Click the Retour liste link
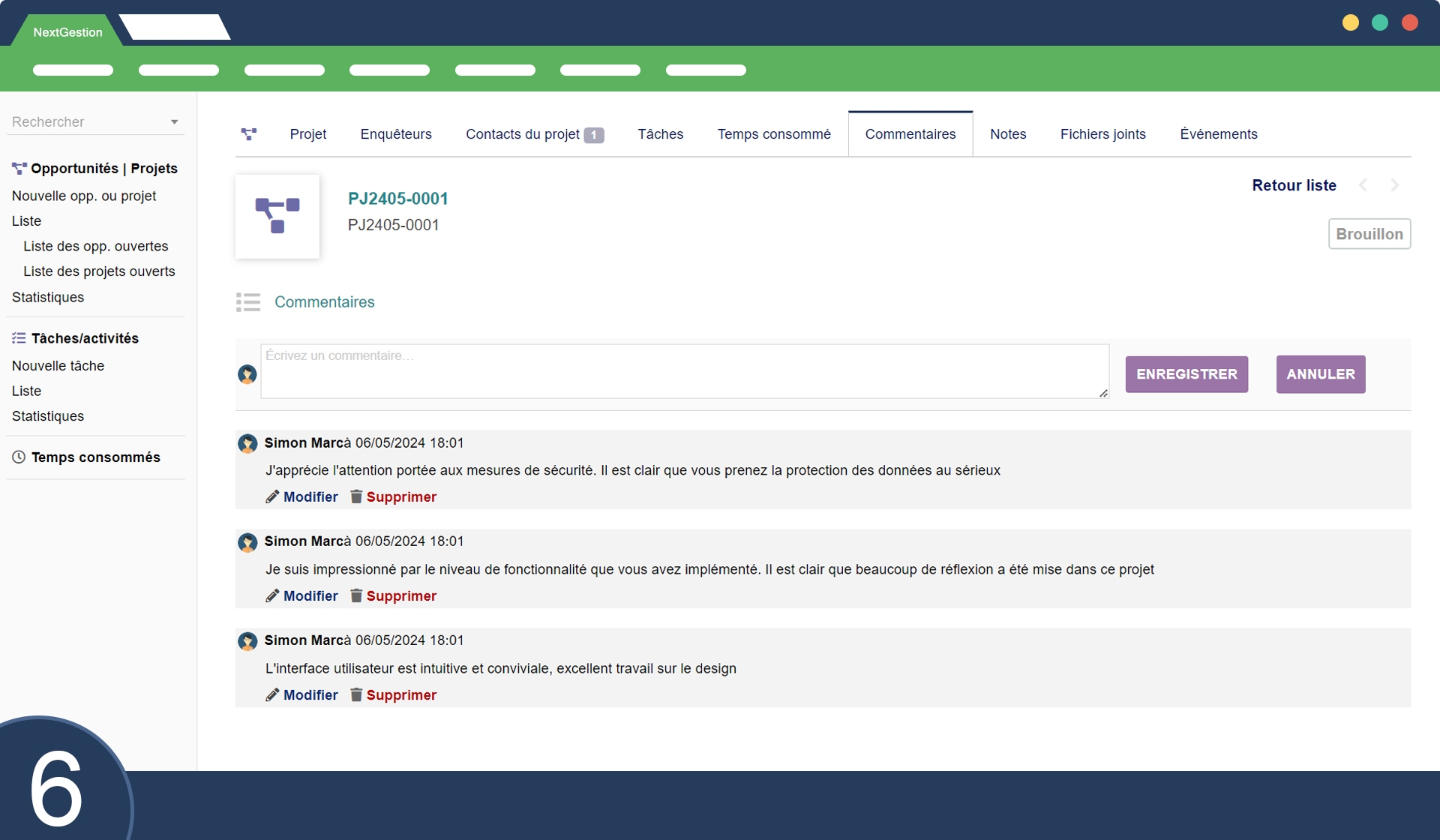 click(x=1294, y=185)
